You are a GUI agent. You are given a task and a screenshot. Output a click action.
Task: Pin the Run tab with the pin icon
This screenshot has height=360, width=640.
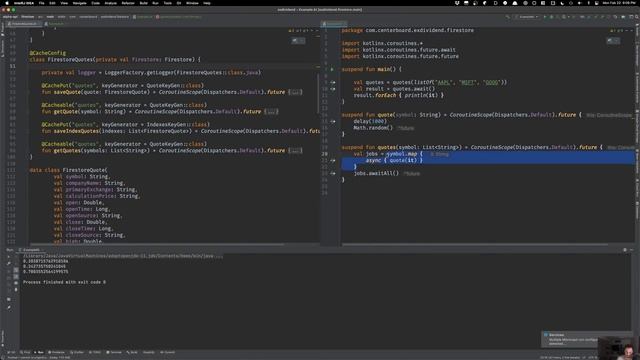[9, 307]
